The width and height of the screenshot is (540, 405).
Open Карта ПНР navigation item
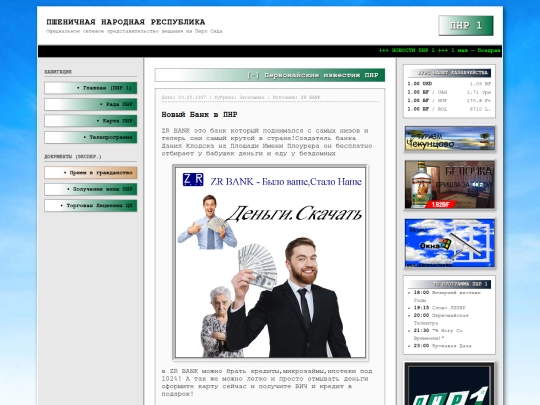(x=91, y=121)
